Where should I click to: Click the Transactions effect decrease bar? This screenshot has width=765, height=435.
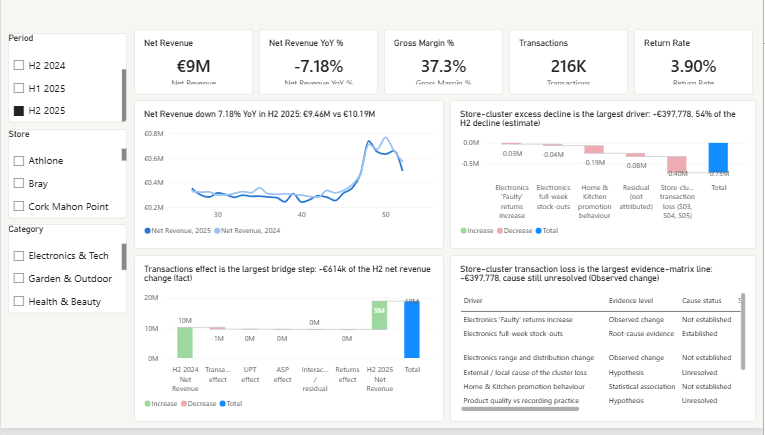coord(217,328)
